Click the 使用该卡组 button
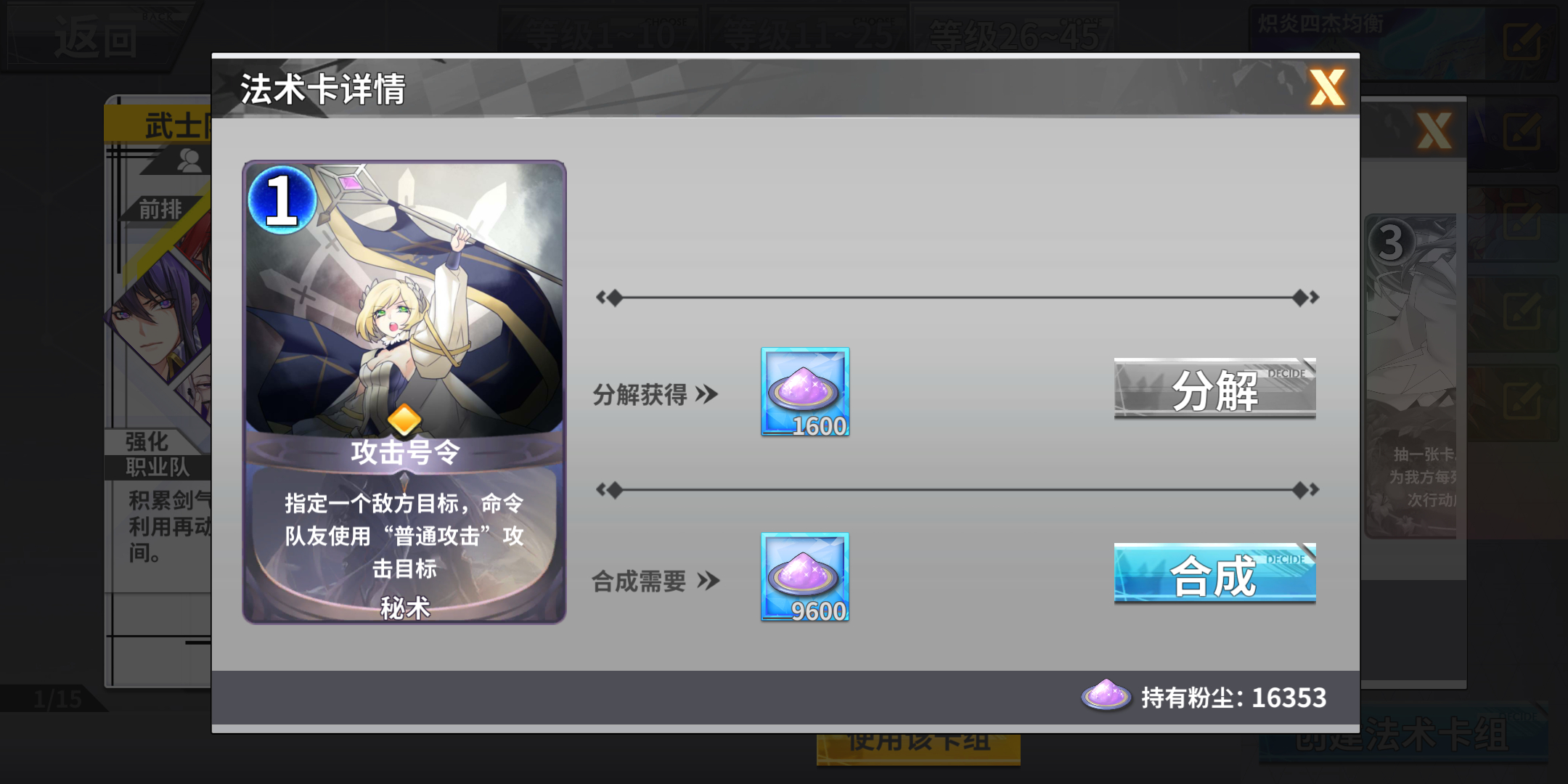 click(x=918, y=748)
